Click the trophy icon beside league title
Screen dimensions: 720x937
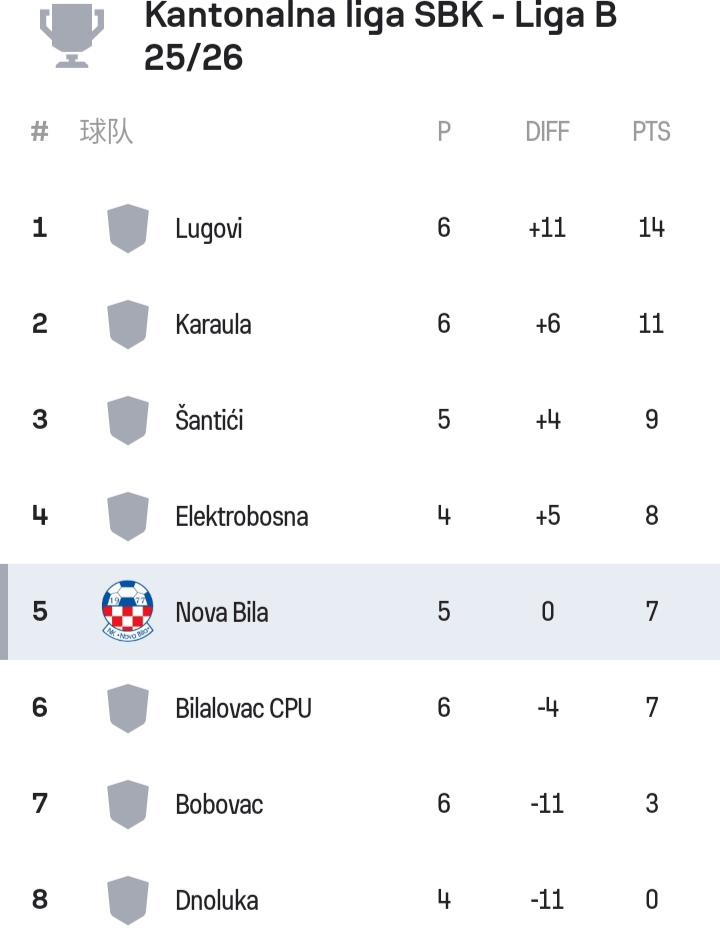click(x=72, y=36)
